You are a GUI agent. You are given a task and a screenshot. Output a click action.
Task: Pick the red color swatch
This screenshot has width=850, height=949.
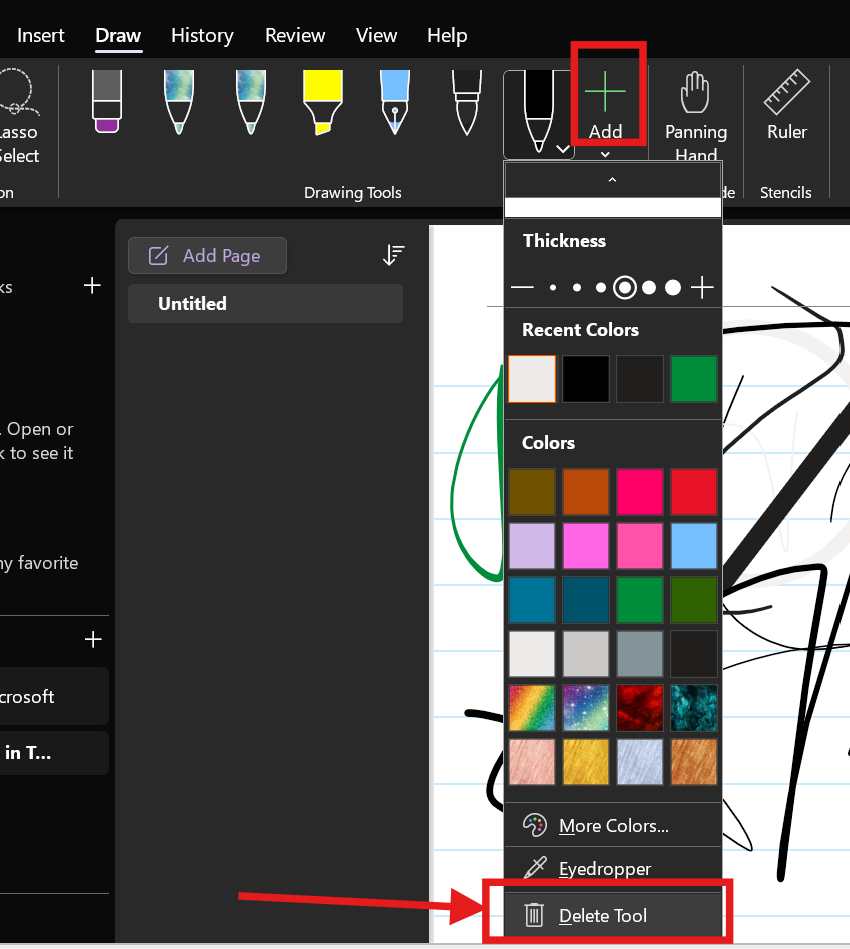694,491
